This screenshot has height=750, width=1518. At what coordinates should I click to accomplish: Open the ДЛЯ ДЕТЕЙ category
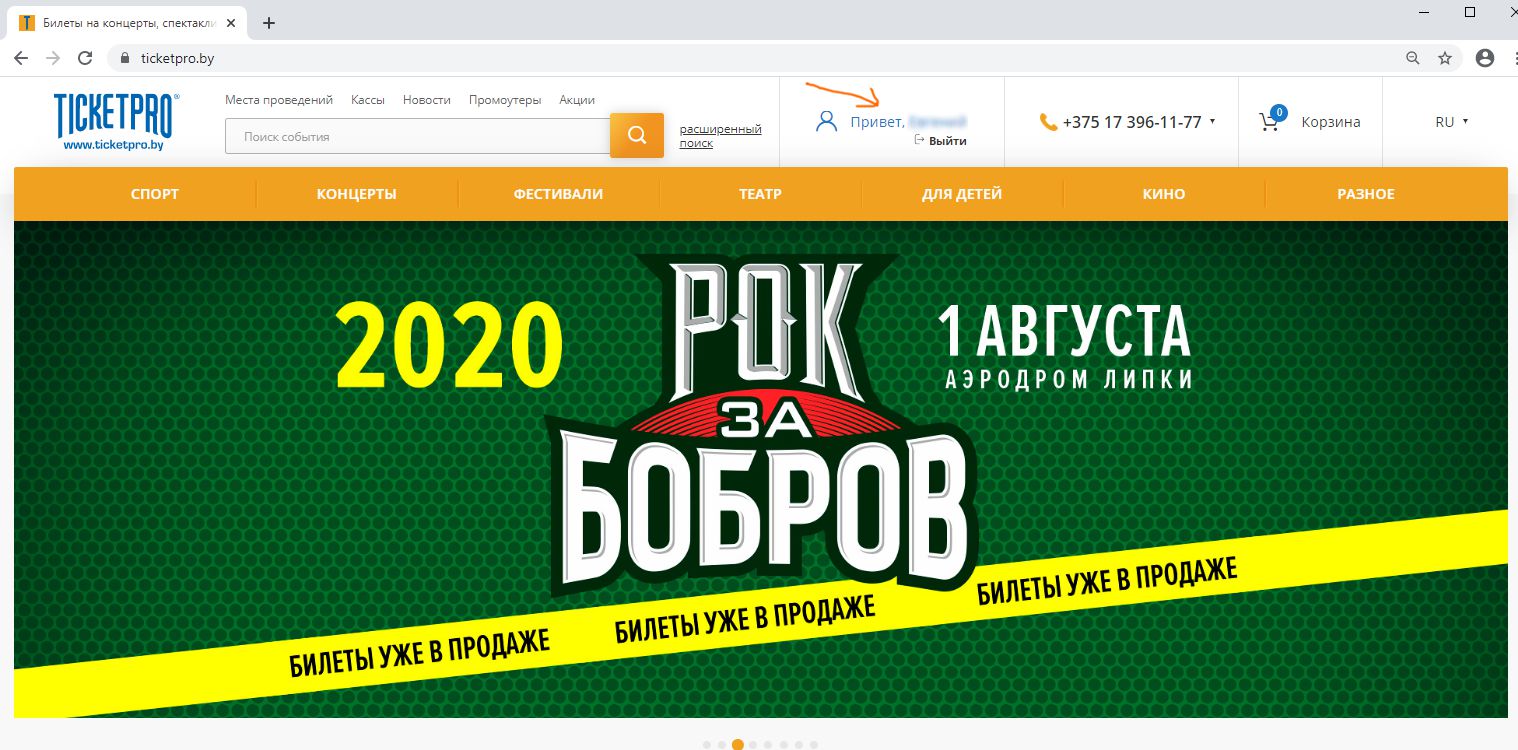[962, 194]
